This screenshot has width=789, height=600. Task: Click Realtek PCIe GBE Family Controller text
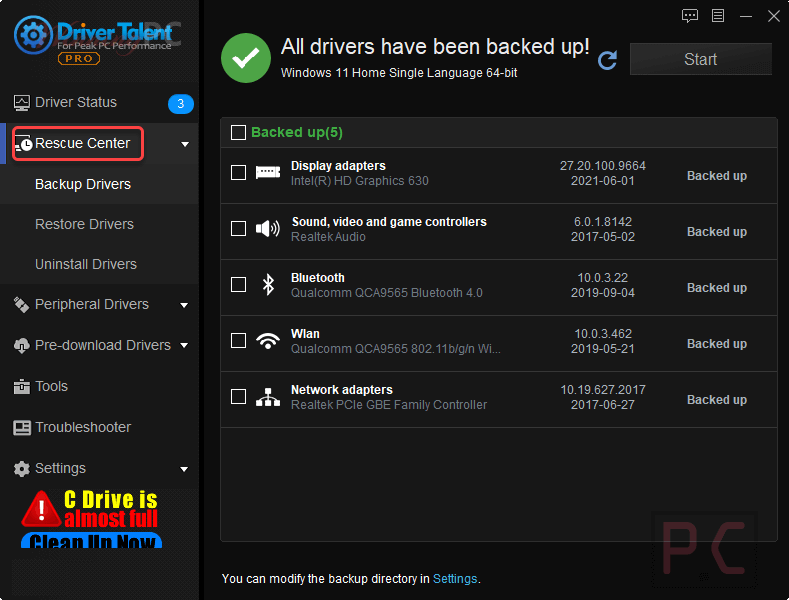pyautogui.click(x=389, y=405)
